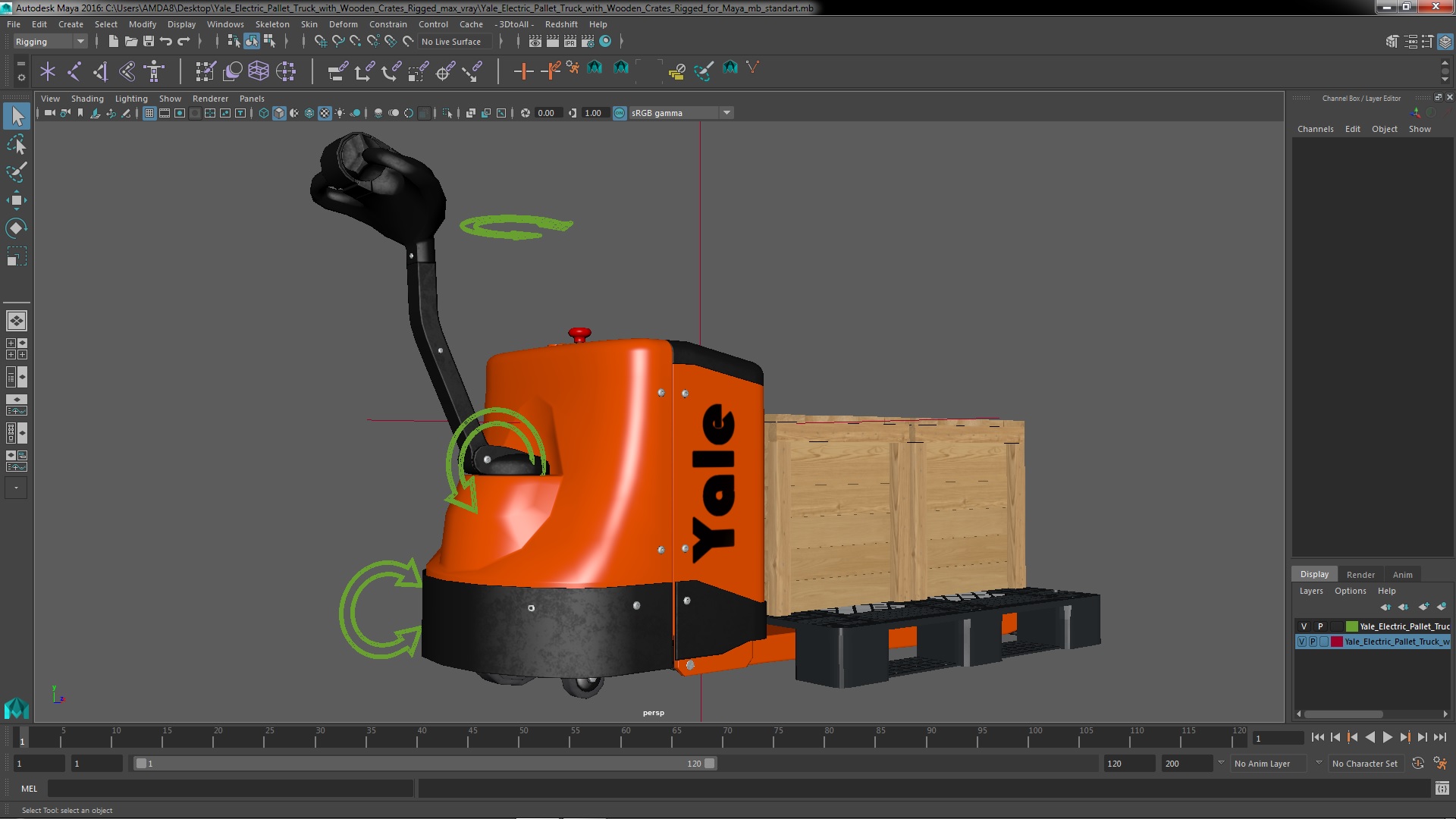This screenshot has height=819, width=1456.
Task: Click green layer color swatch
Action: [1351, 626]
